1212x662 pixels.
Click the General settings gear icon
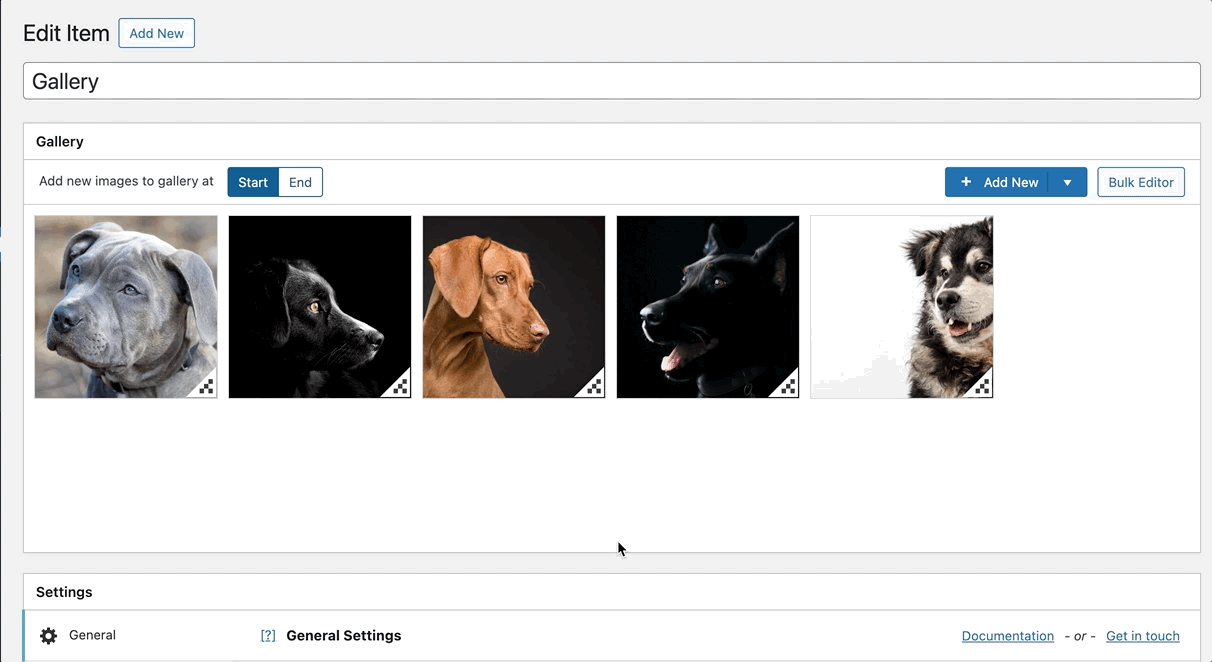48,636
